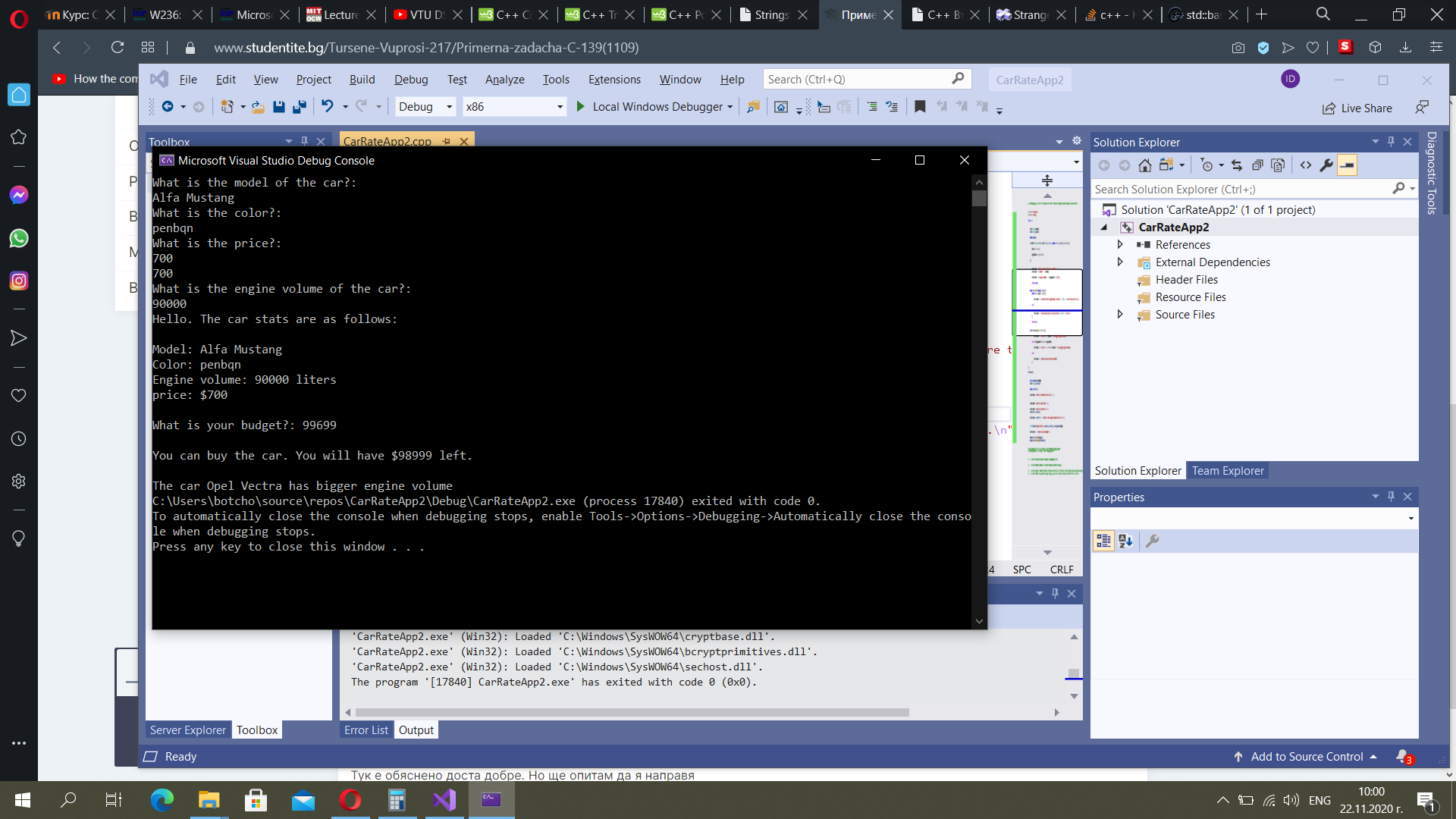Start Local Windows Debugger with green play icon
Image resolution: width=1456 pixels, height=819 pixels.
coord(580,107)
